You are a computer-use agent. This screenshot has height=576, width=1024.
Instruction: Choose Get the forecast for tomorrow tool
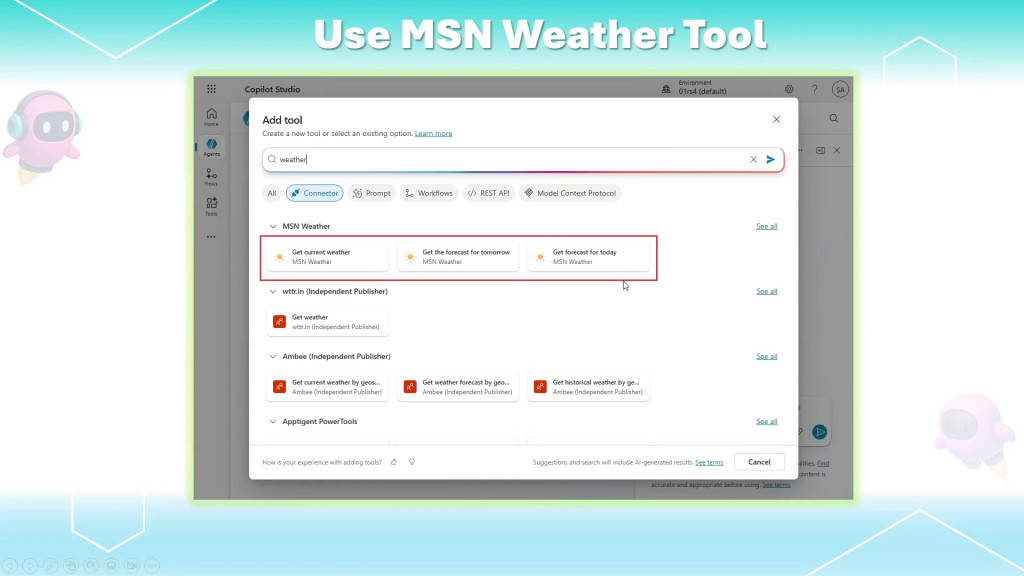[x=458, y=257]
